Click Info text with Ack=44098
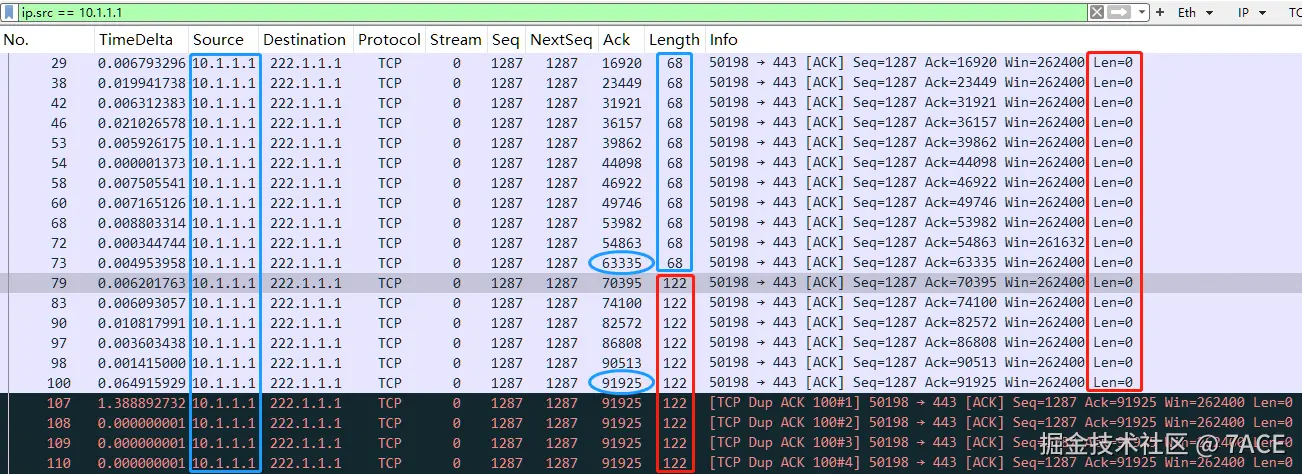 [x=920, y=162]
